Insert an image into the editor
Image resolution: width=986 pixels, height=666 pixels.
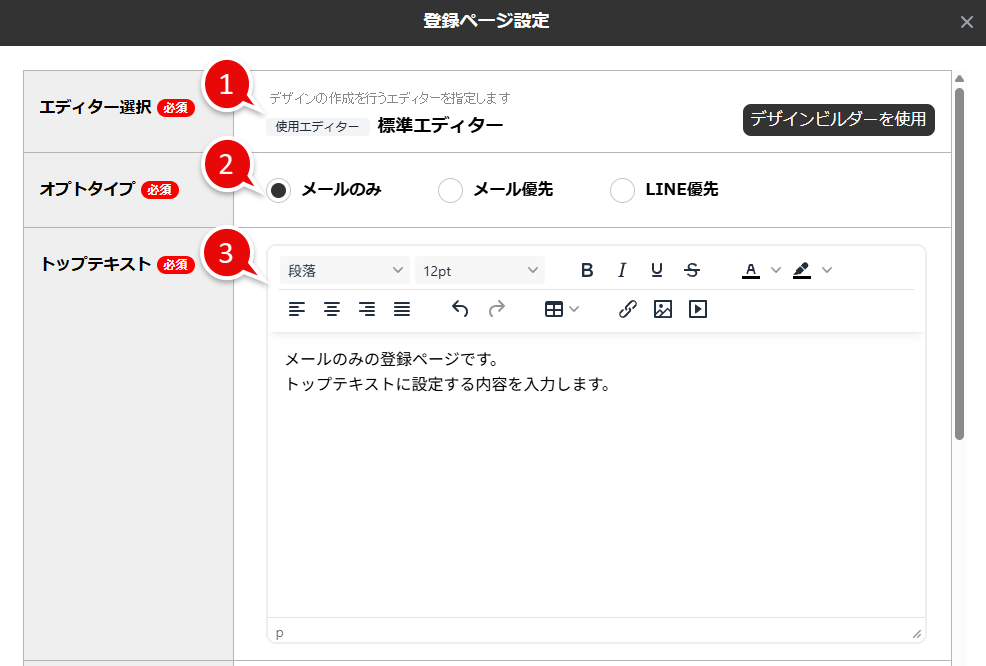coord(662,309)
